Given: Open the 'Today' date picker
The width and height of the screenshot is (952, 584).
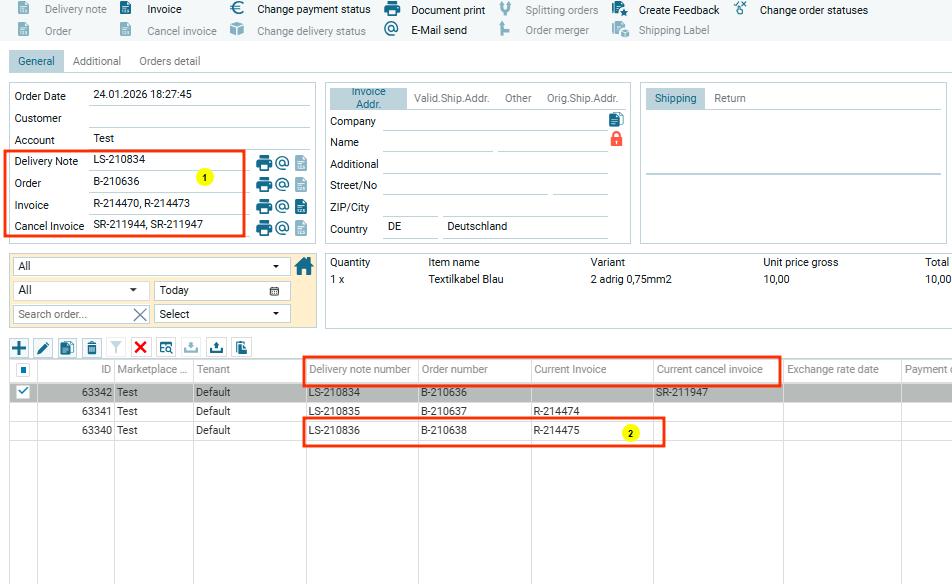Looking at the screenshot, I should pos(274,291).
